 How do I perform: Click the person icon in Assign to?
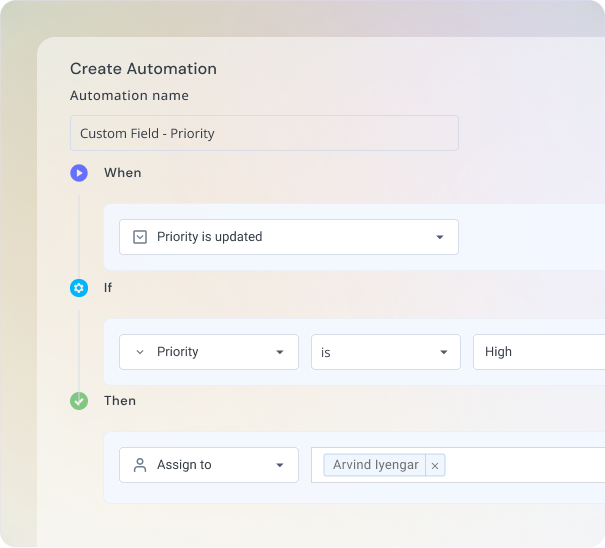[140, 465]
